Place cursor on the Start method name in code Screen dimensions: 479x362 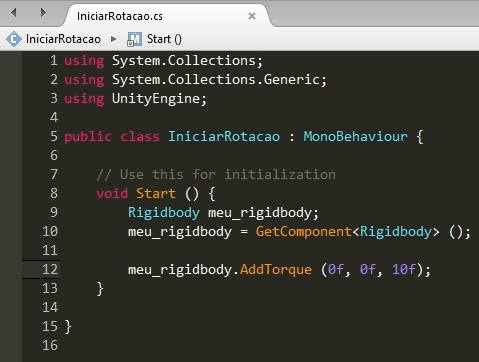[x=156, y=193]
